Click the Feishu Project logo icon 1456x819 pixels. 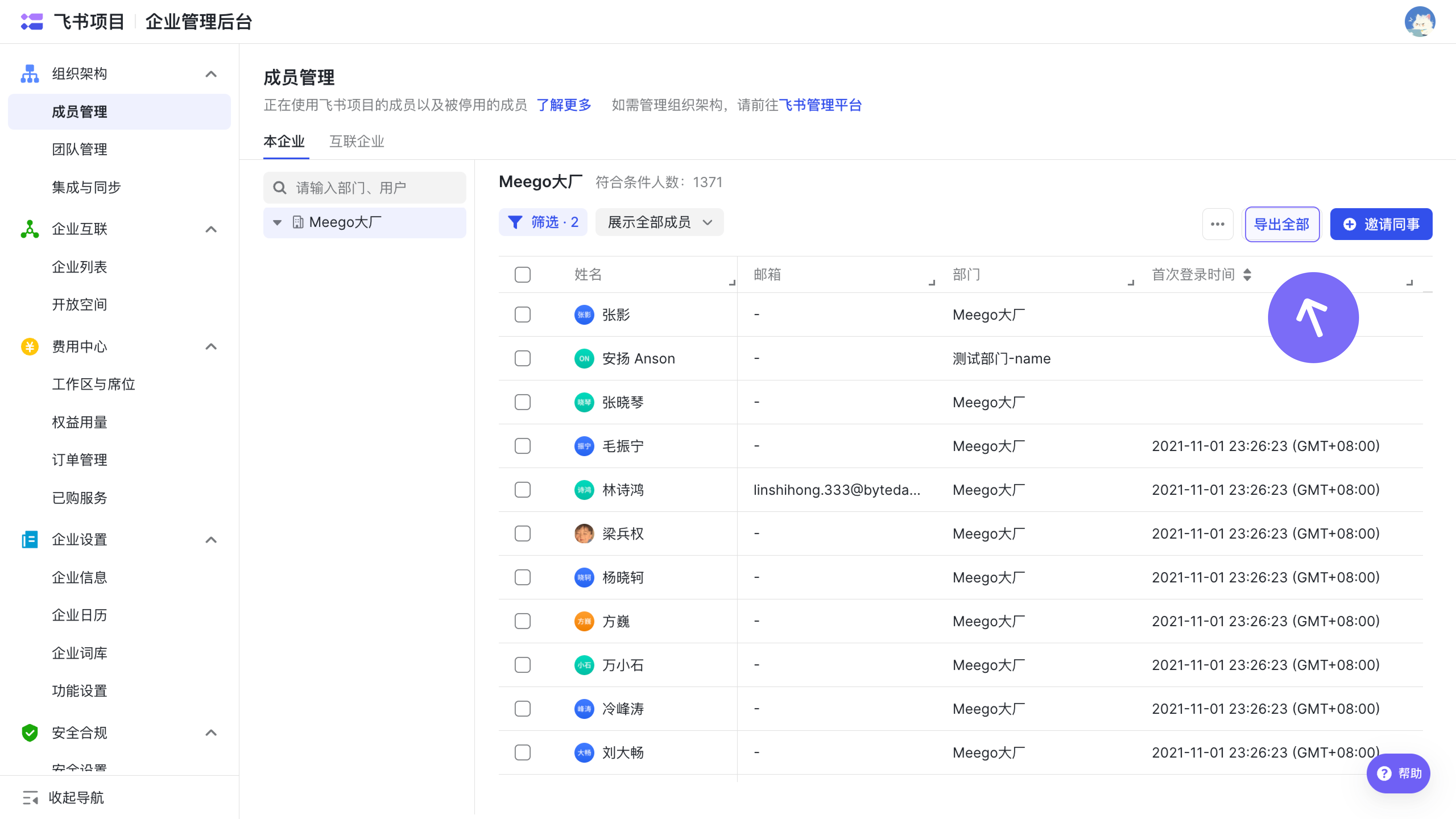click(x=32, y=22)
